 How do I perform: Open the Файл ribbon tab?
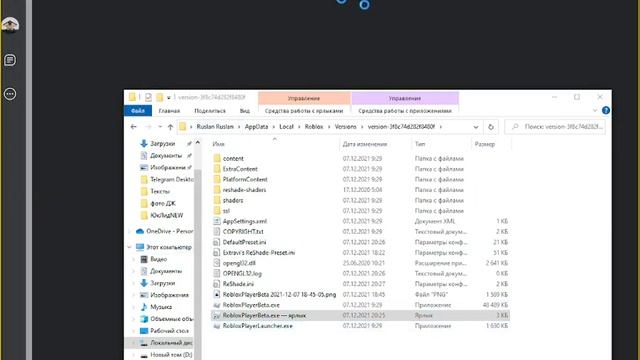pos(138,111)
